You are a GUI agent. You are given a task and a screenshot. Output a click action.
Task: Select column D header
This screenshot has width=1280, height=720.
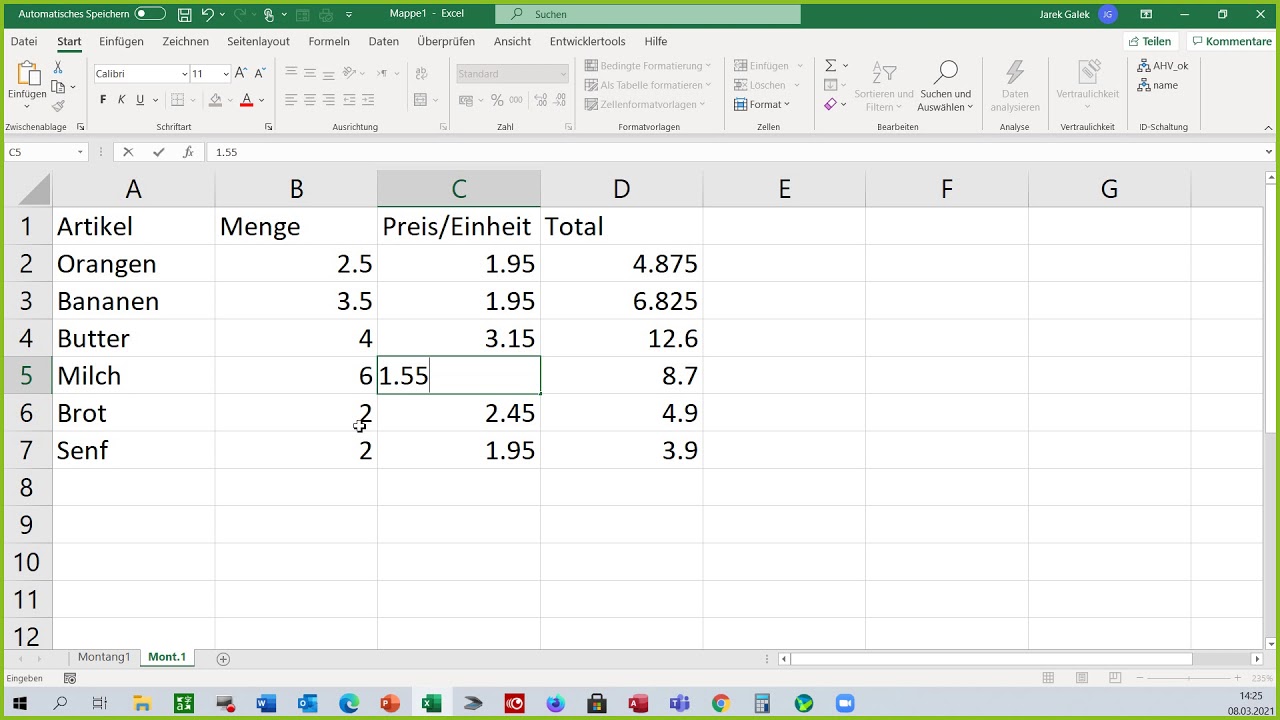621,189
